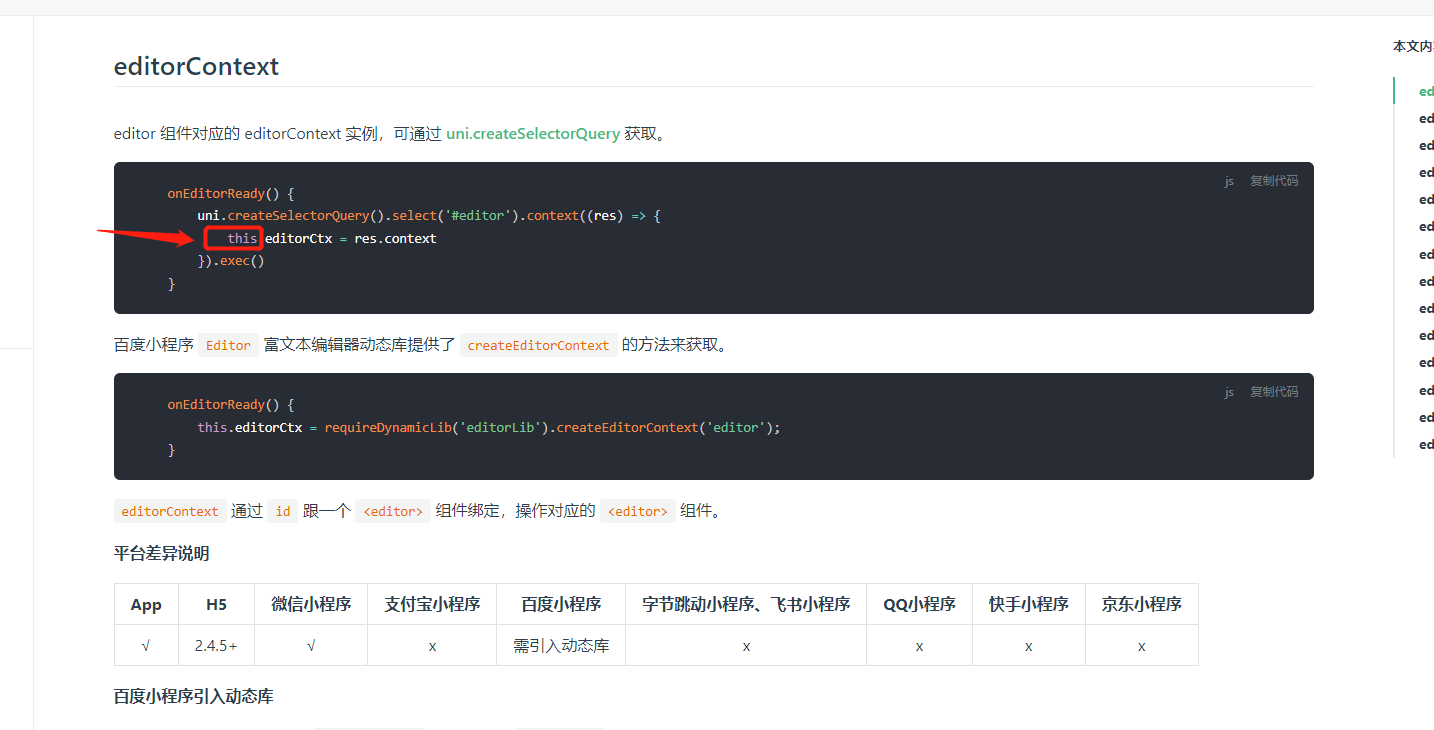This screenshot has width=1434, height=730.
Task: Click the inline code 'createEditorContext'
Action: pos(538,345)
